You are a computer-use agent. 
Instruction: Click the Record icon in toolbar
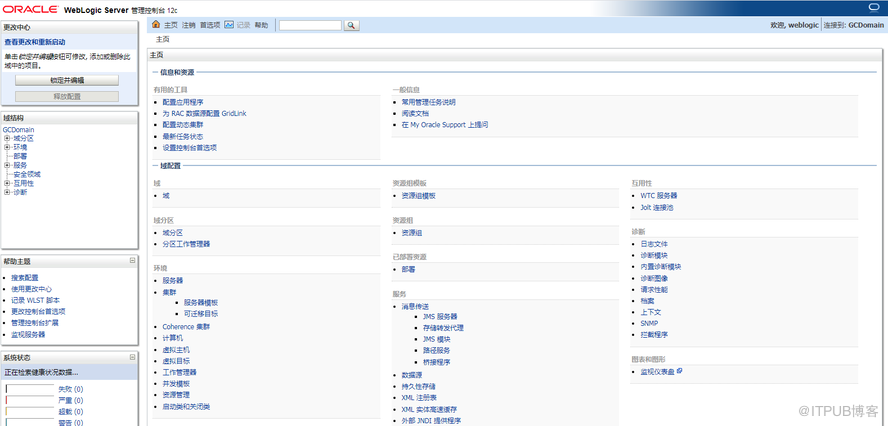[229, 24]
